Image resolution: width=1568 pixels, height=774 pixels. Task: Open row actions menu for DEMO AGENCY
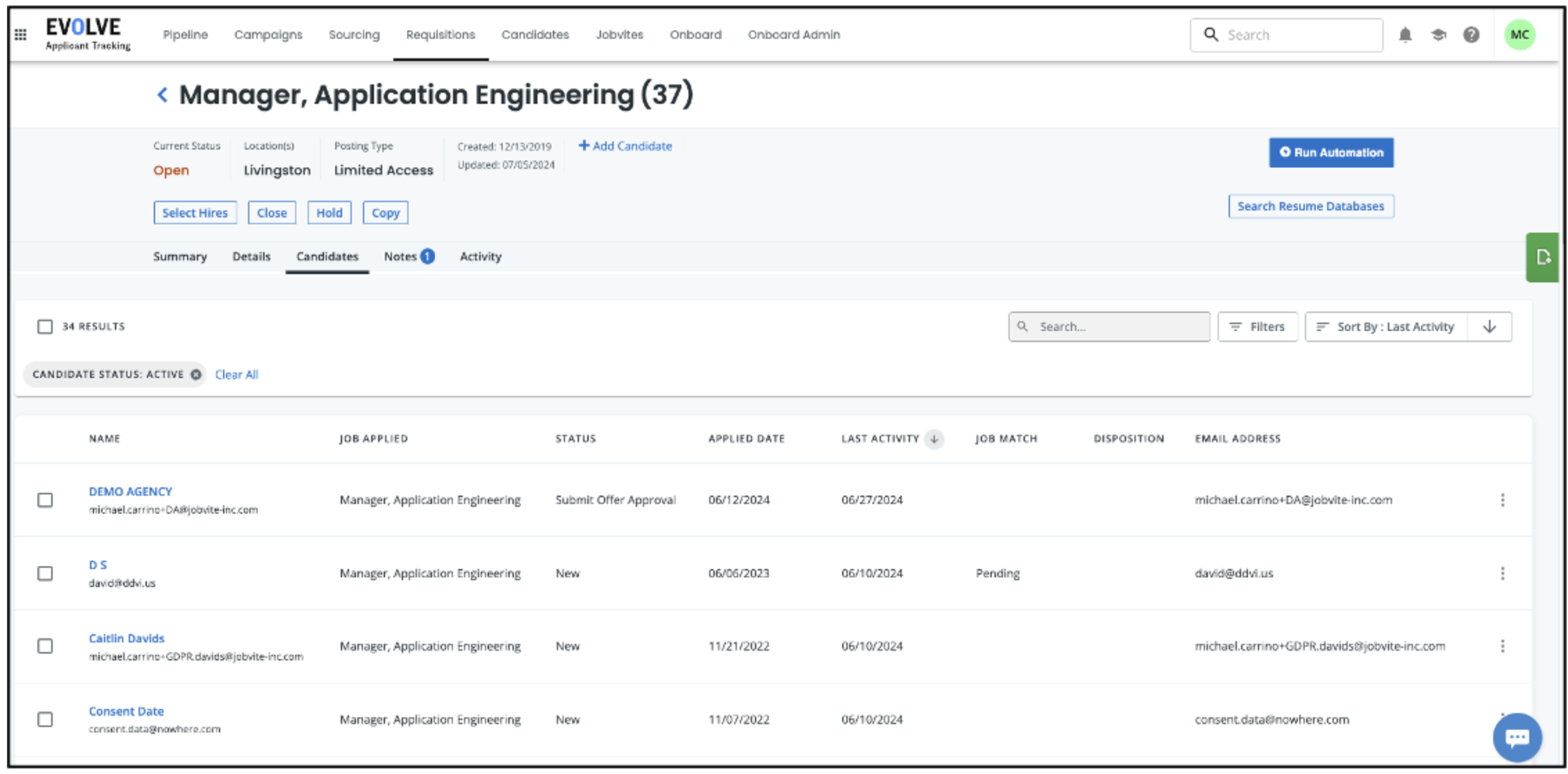click(x=1502, y=500)
